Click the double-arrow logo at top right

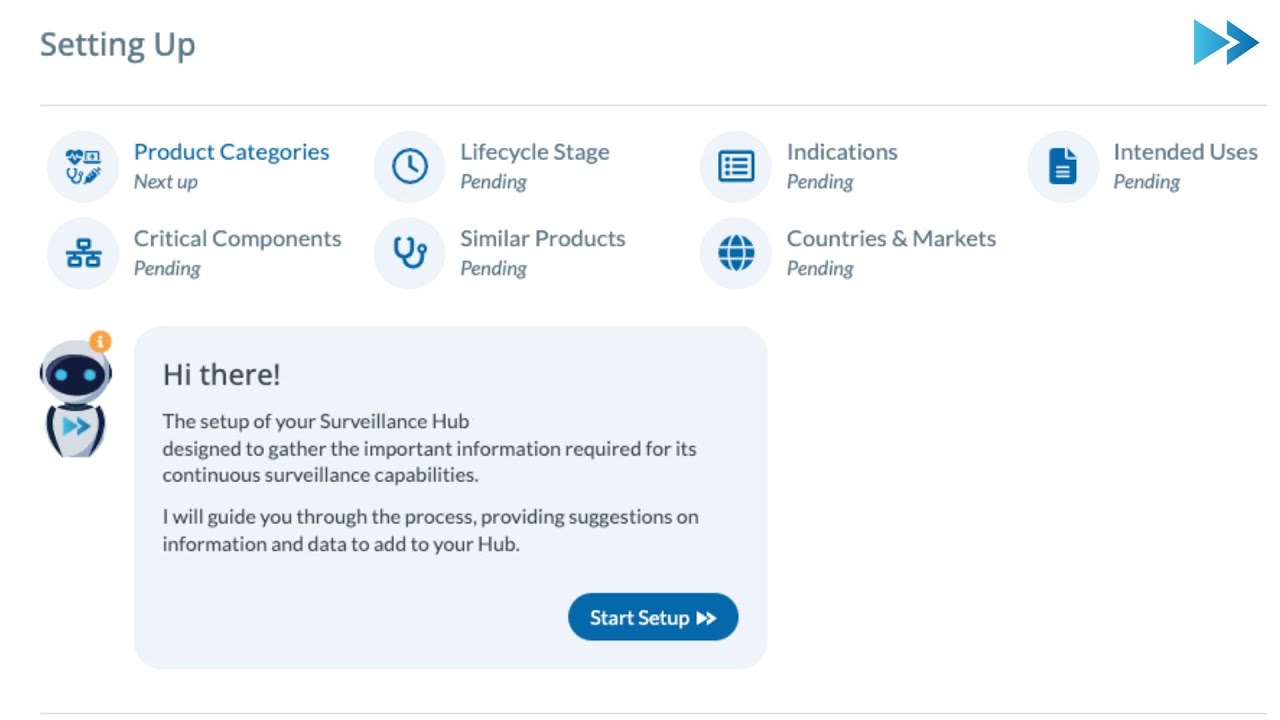click(x=1226, y=42)
